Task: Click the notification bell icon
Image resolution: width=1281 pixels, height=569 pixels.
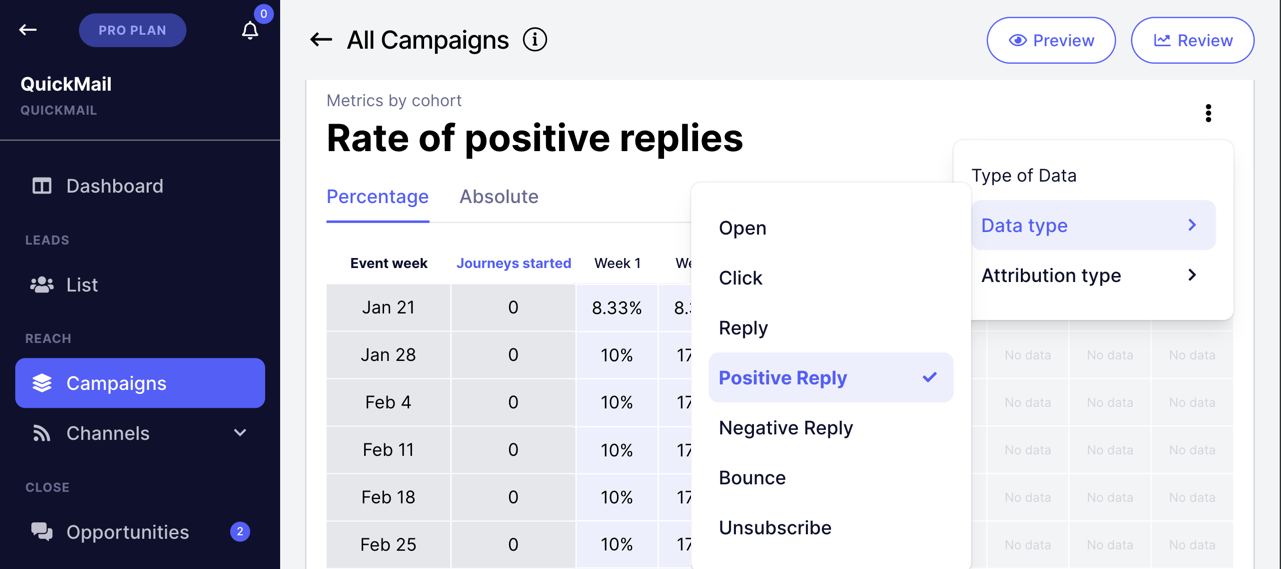Action: coord(250,30)
